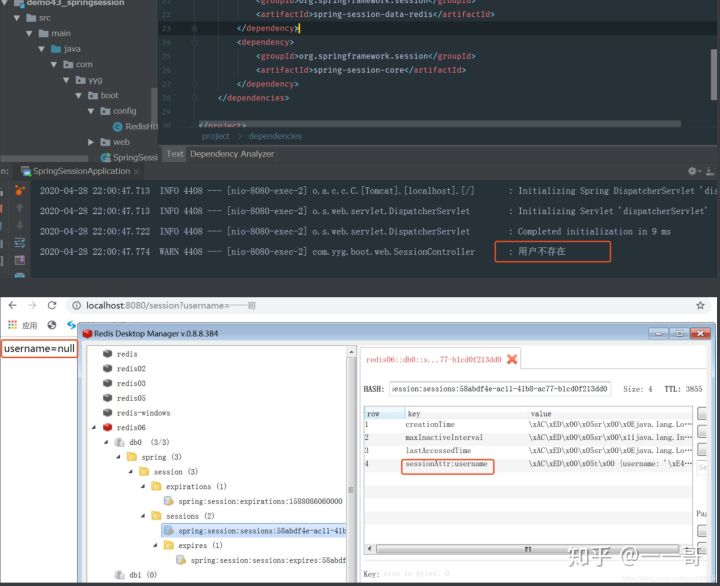Close the redis06 hash key tab
720x586 pixels.
tap(512, 359)
